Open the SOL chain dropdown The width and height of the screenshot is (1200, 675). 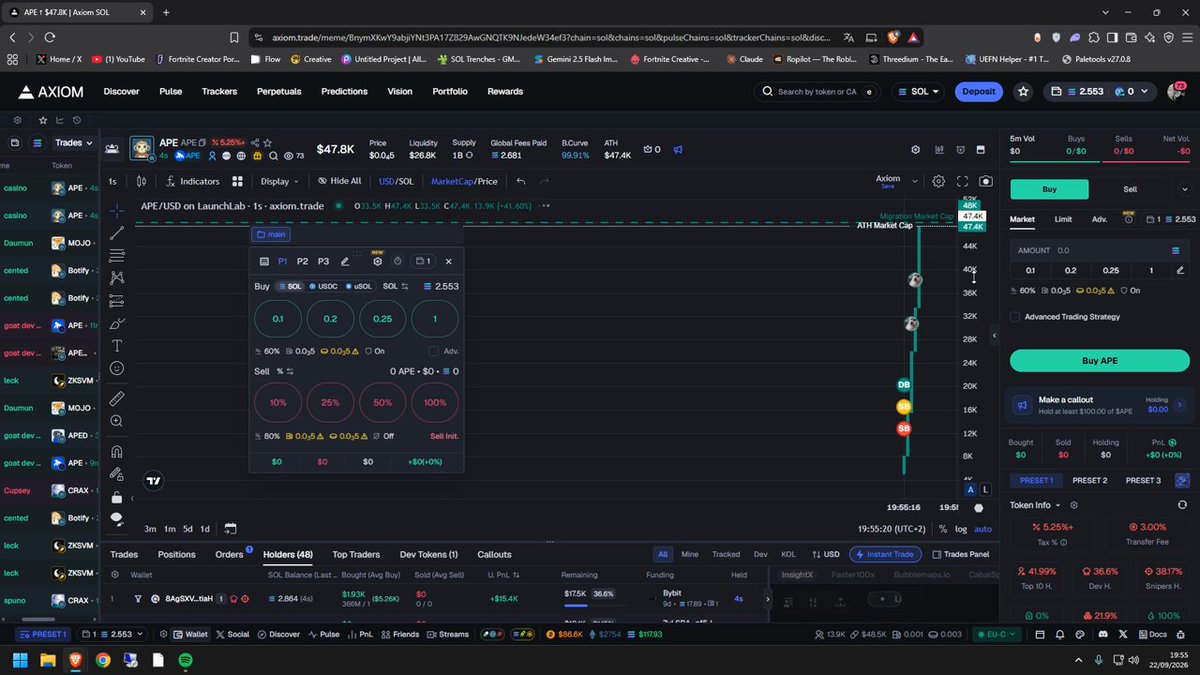[x=919, y=91]
